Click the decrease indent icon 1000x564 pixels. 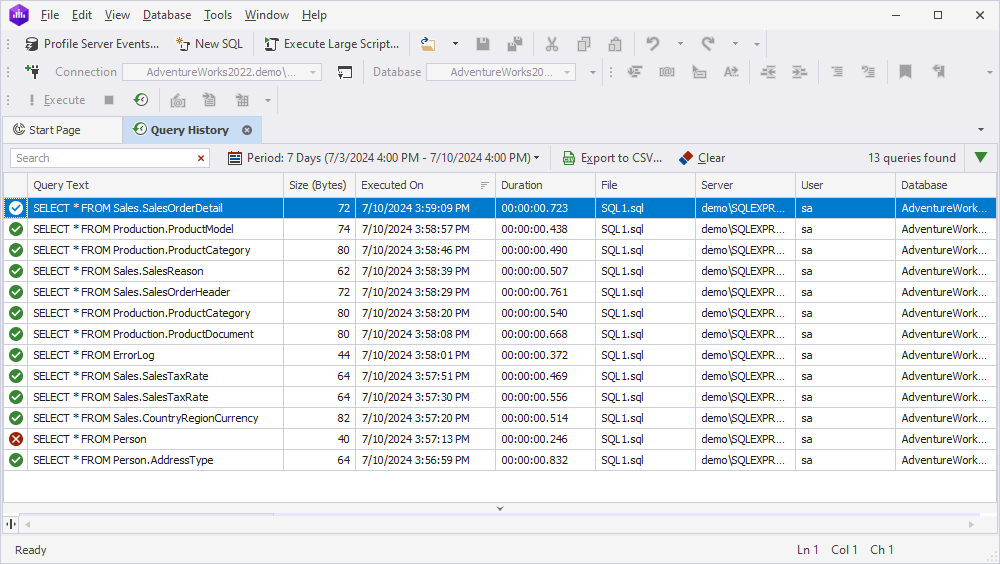pyautogui.click(x=768, y=71)
